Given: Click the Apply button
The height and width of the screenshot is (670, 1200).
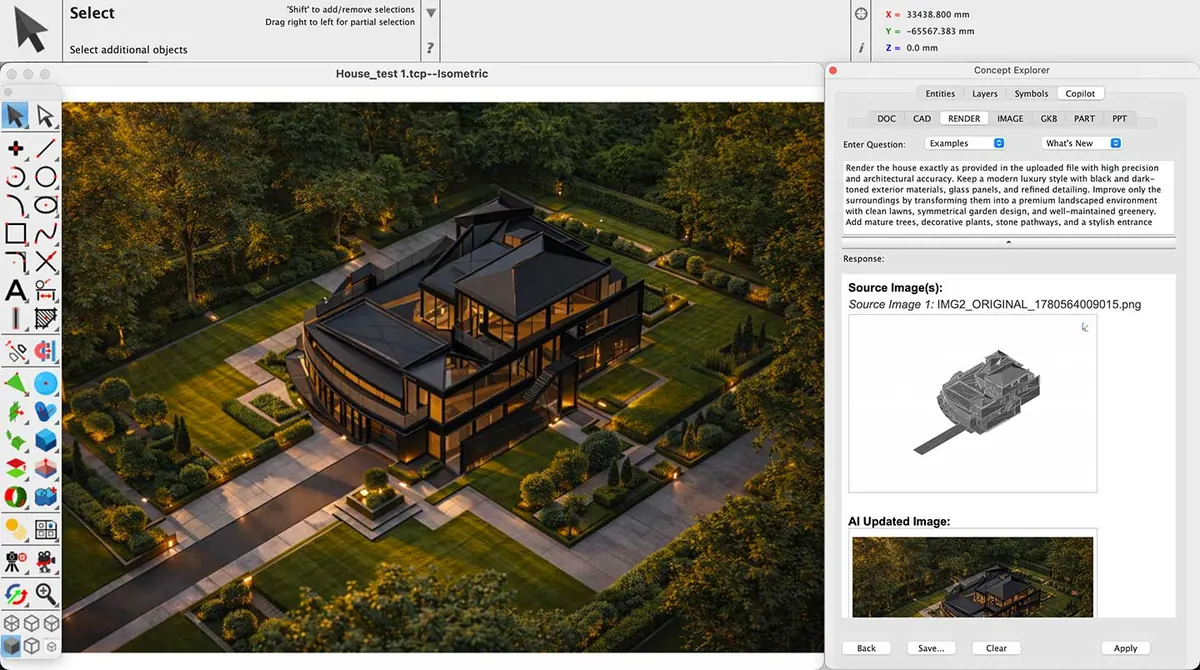Looking at the screenshot, I should [1125, 648].
